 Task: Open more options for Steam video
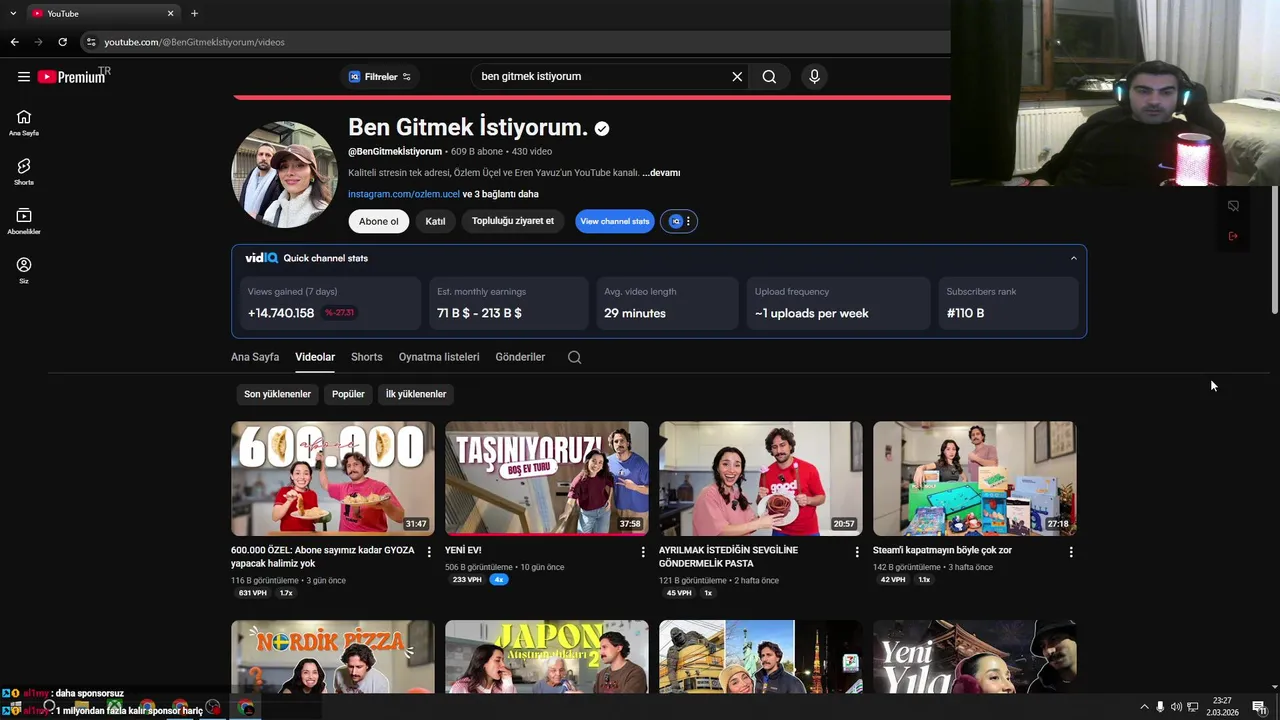[1071, 552]
